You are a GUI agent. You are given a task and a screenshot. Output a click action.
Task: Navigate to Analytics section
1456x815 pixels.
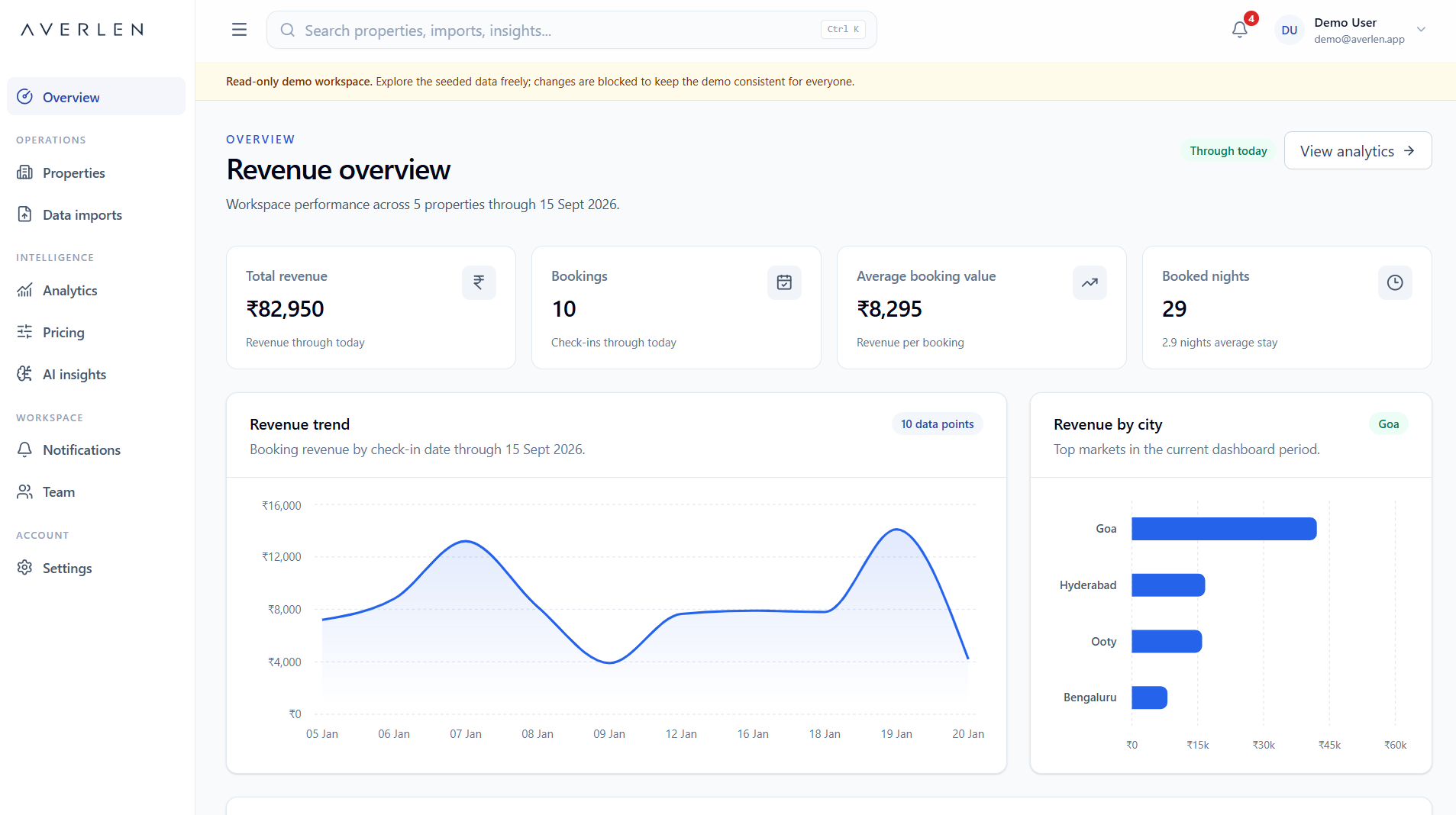click(x=96, y=290)
